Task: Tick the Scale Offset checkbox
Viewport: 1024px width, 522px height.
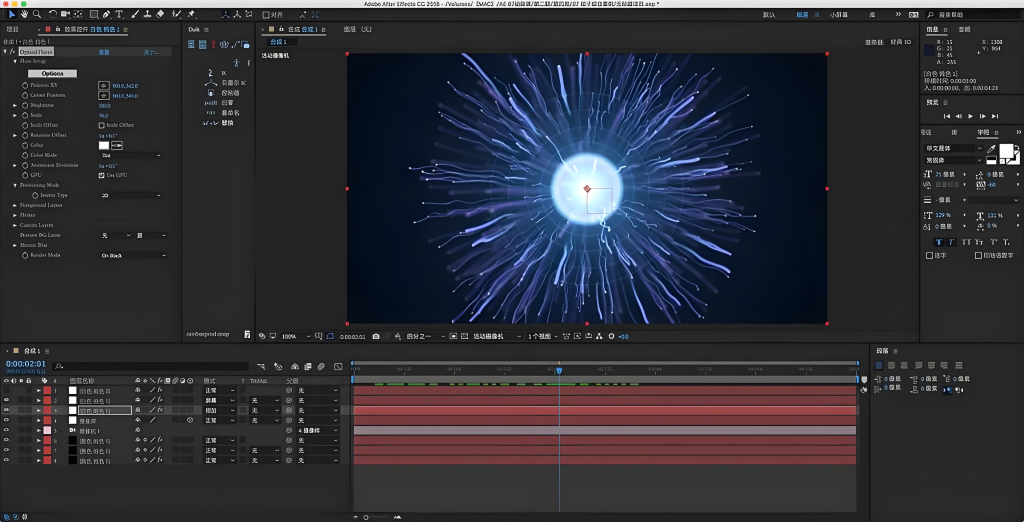Action: point(101,125)
